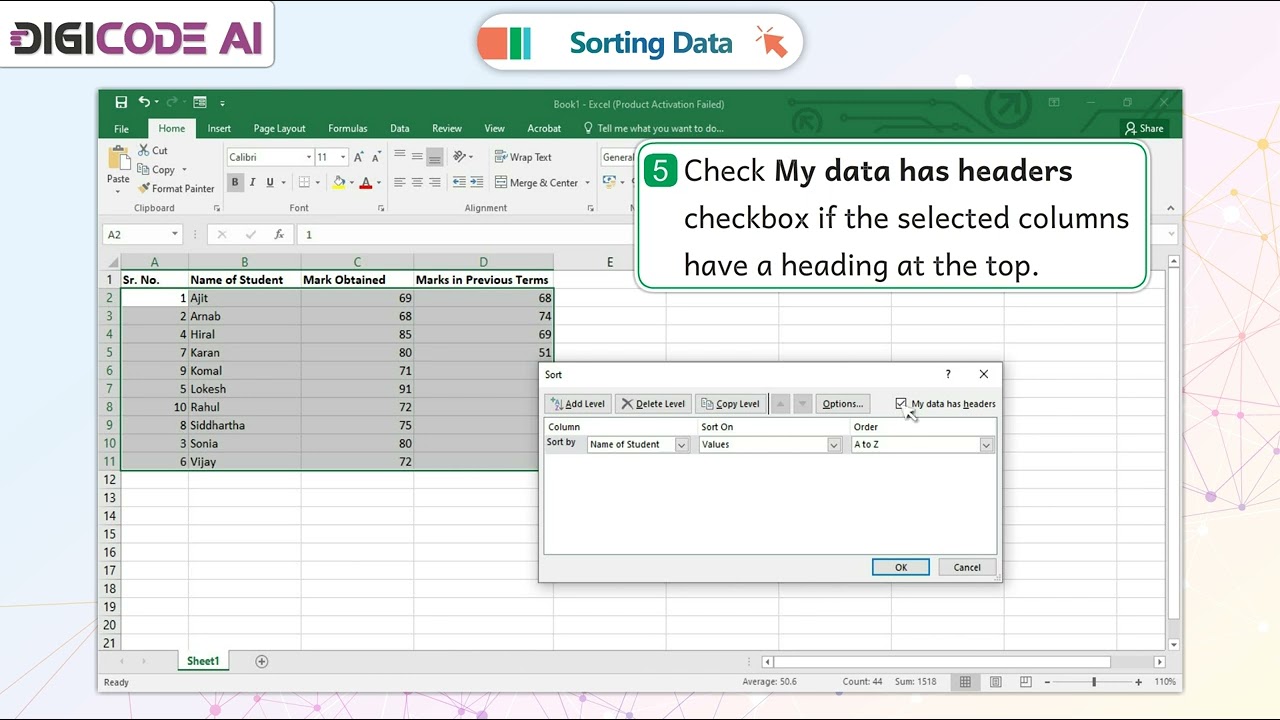Open the Calibri font name dropdown
This screenshot has width=1280, height=720.
tap(308, 157)
